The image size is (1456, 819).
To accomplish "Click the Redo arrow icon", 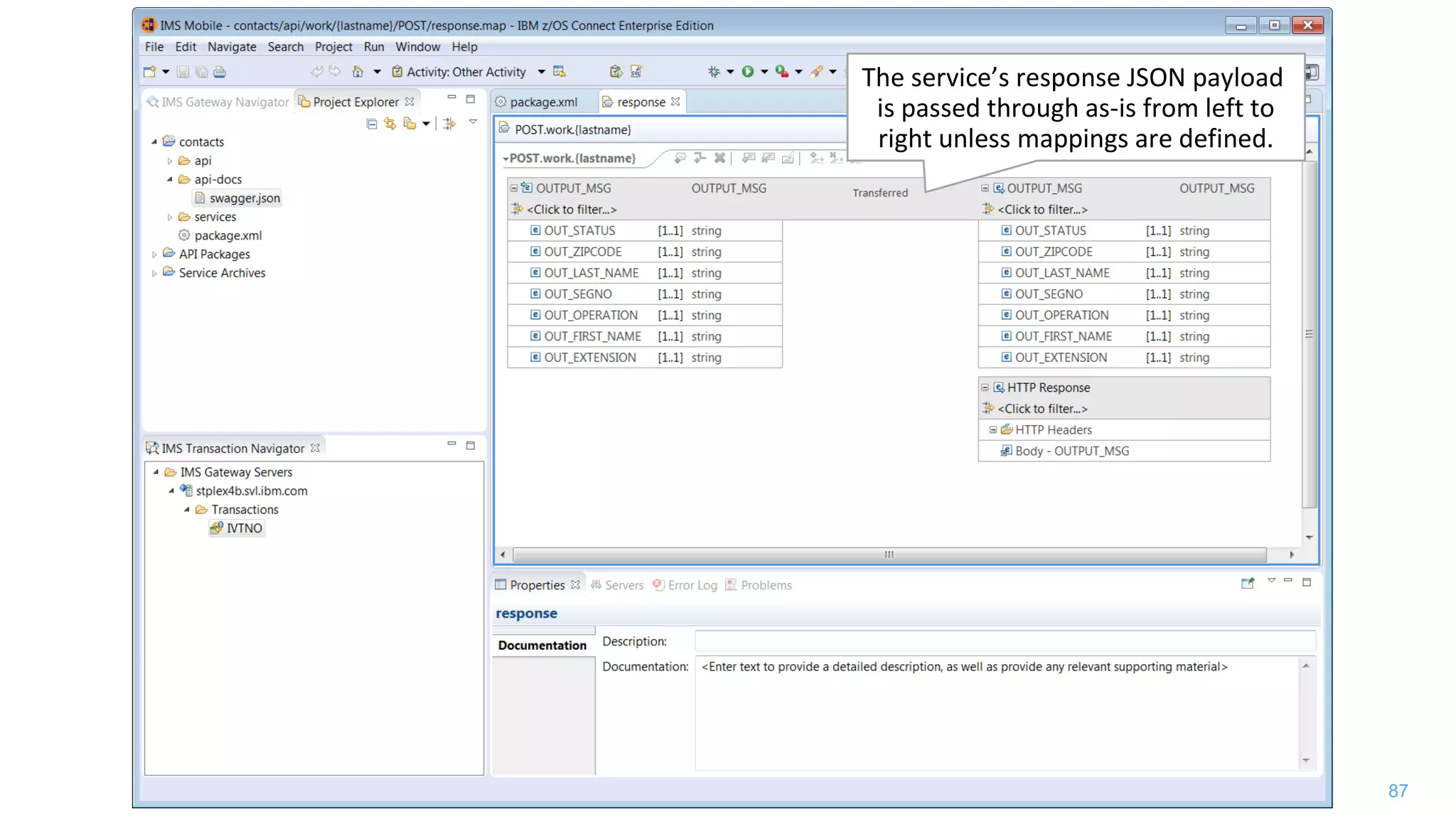I will [335, 71].
